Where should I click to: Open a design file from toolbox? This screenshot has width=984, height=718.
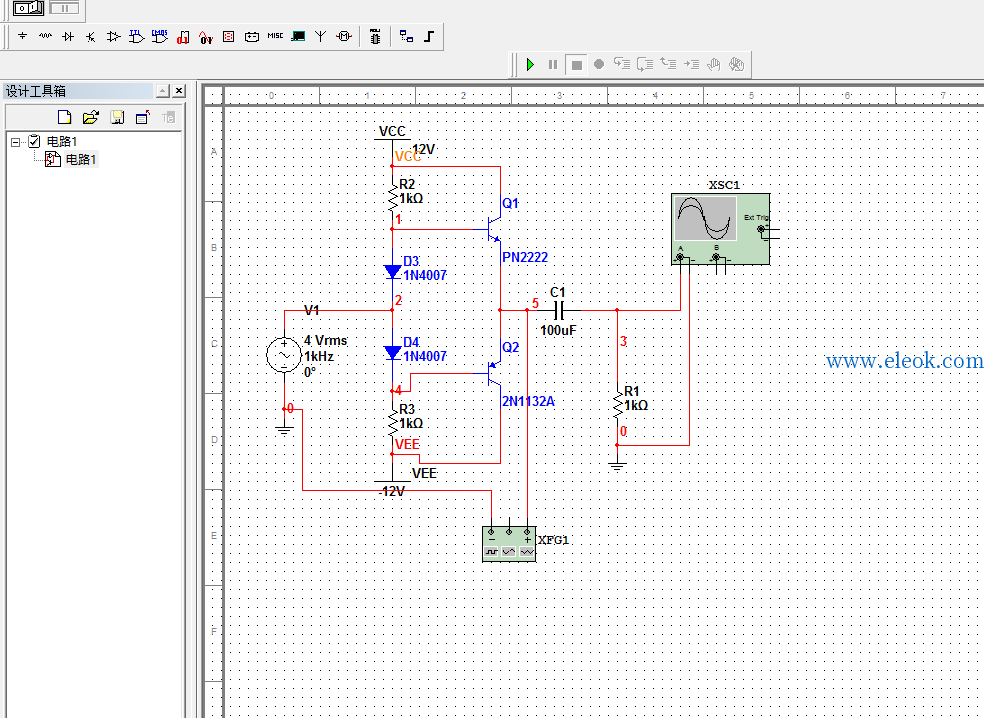[x=90, y=117]
